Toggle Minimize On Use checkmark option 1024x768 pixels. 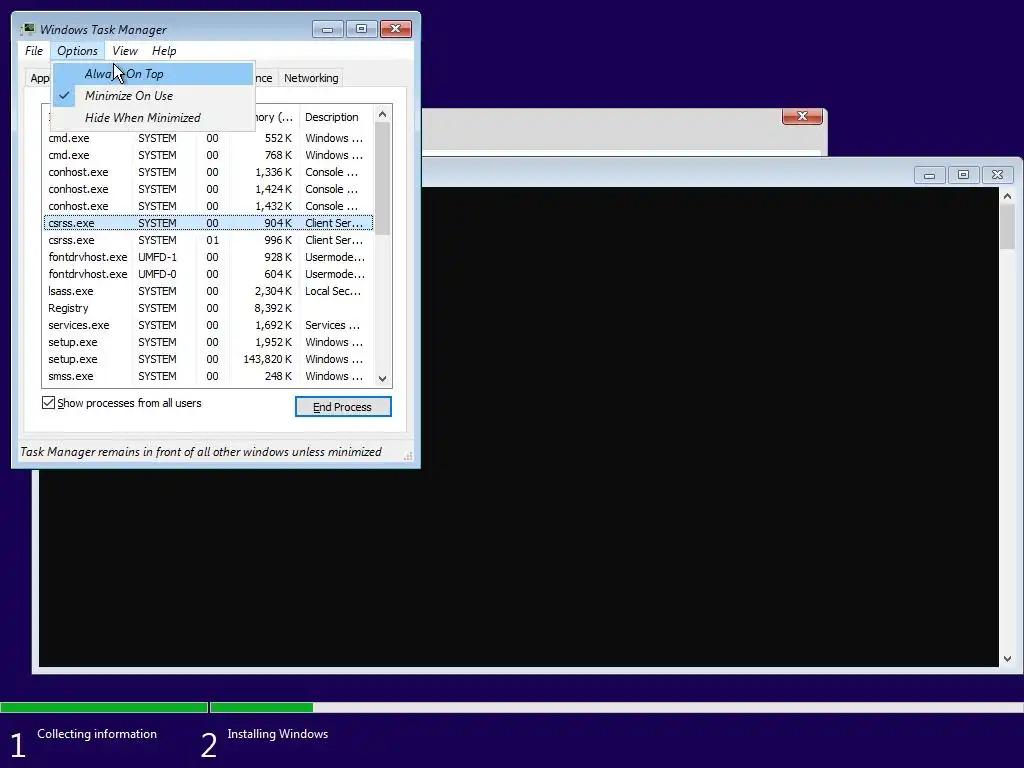153,95
